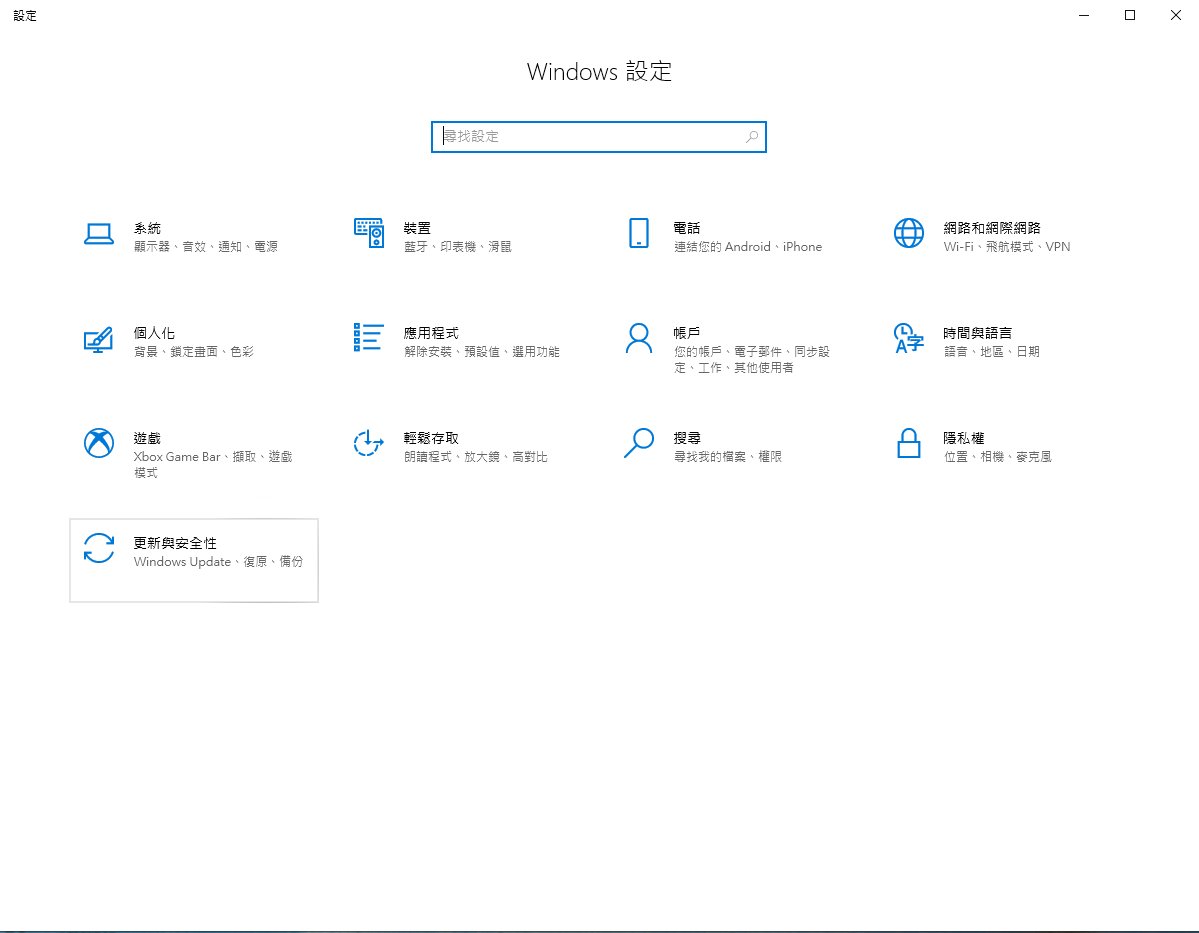Select the 電話 (Phone) settings icon

coord(638,232)
